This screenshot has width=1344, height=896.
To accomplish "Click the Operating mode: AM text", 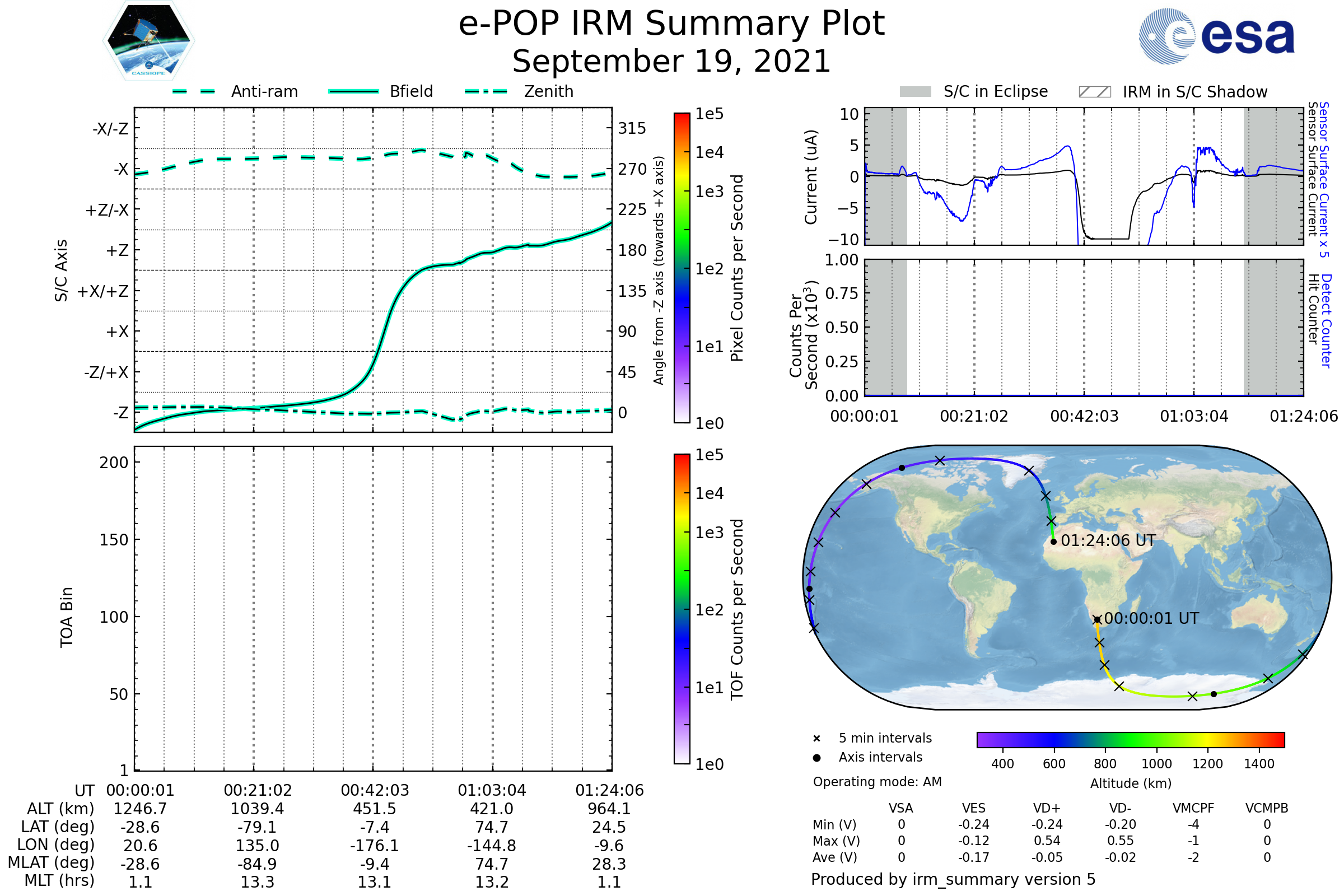I will point(877,782).
